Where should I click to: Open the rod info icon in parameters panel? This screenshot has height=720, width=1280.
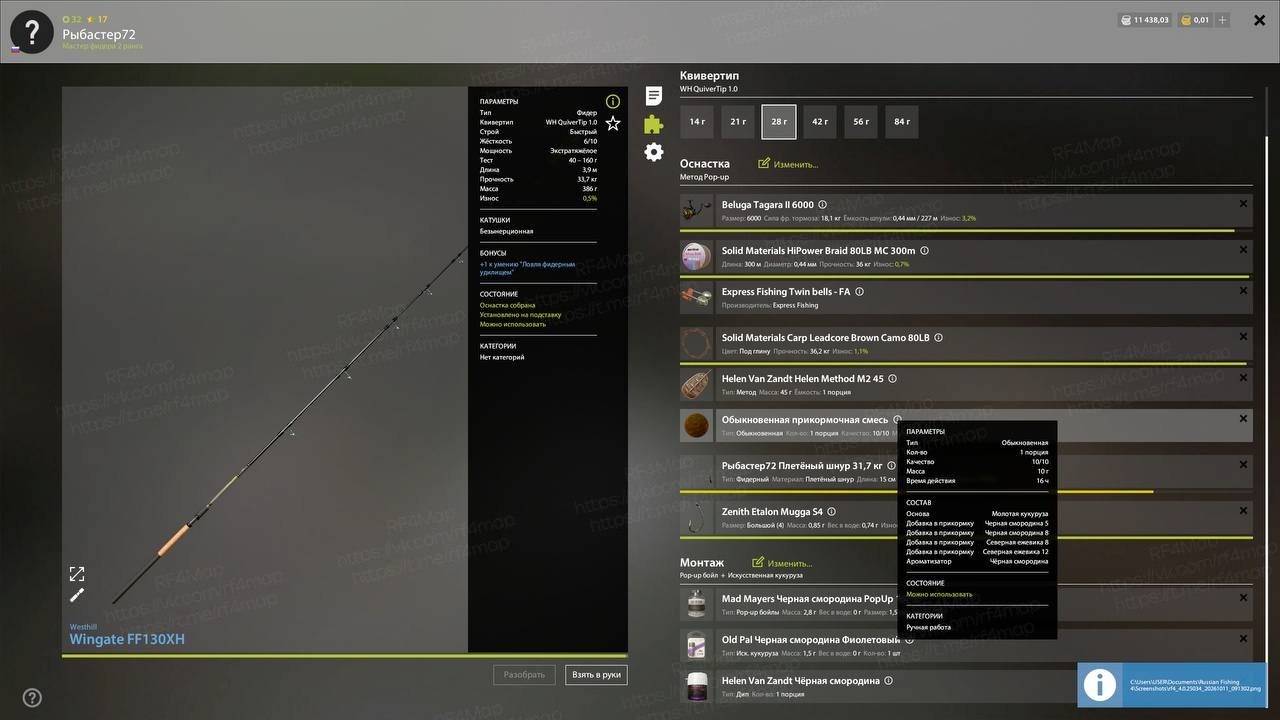[613, 101]
